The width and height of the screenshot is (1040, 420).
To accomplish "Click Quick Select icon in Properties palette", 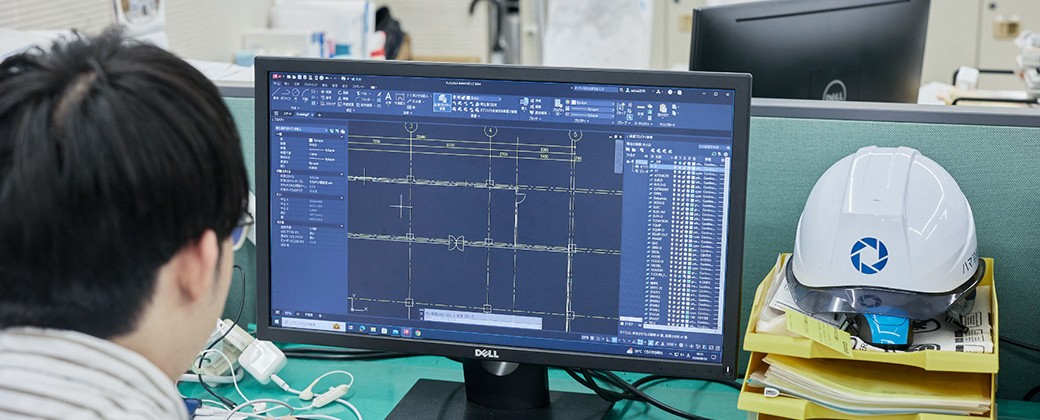I will (x=342, y=131).
